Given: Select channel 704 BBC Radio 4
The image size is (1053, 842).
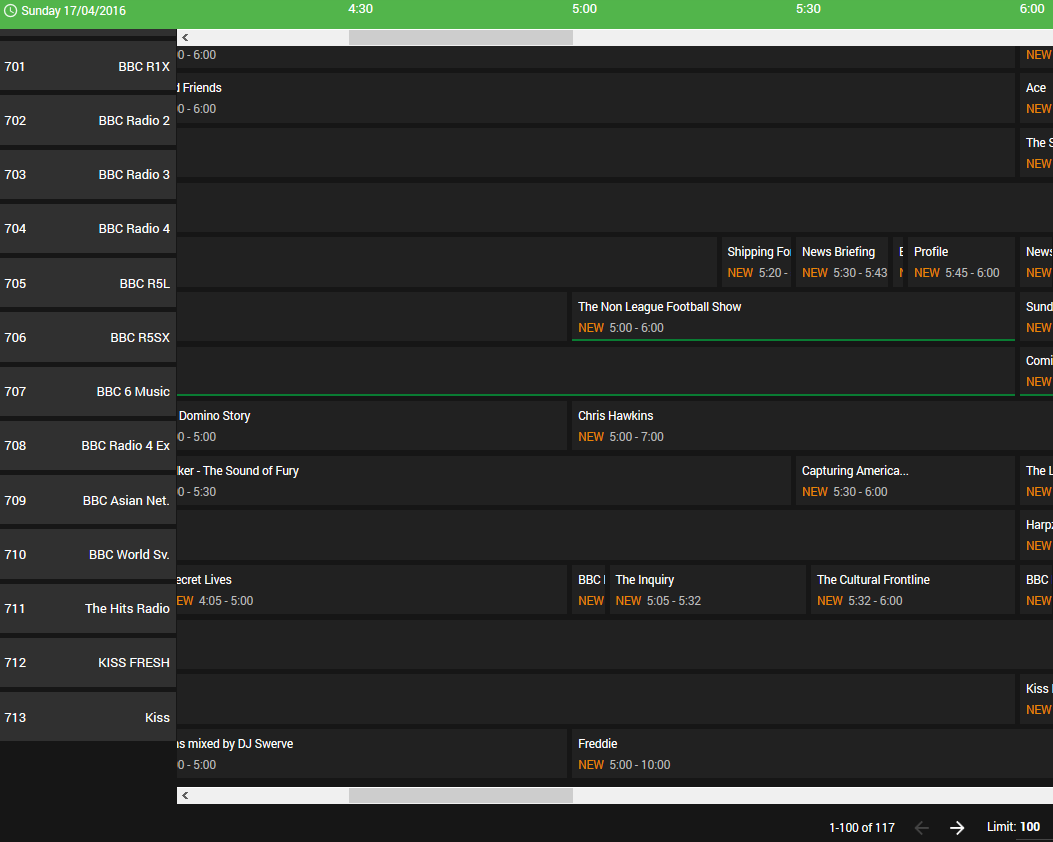Looking at the screenshot, I should click(x=88, y=228).
